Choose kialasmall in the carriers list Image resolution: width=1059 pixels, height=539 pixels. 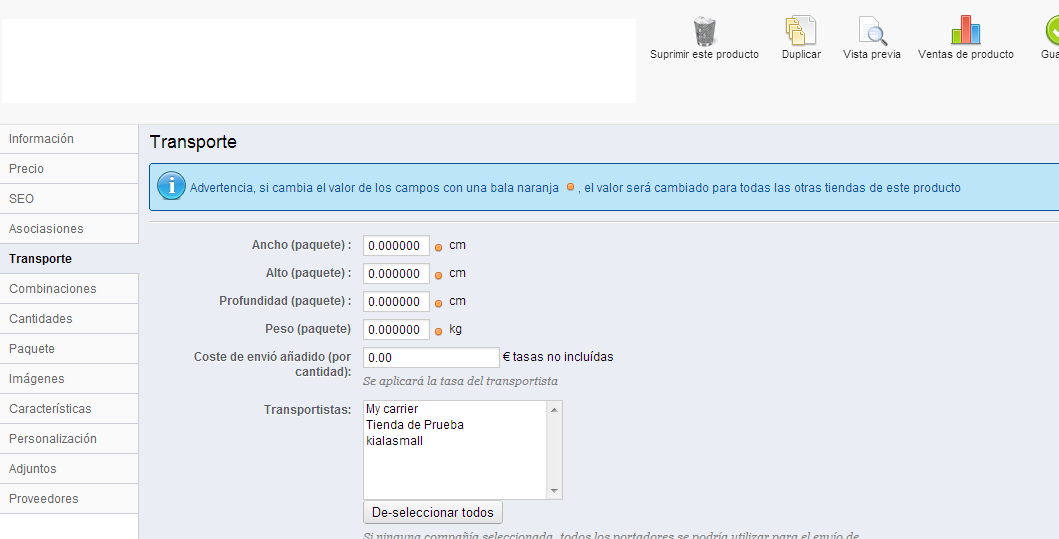click(394, 441)
